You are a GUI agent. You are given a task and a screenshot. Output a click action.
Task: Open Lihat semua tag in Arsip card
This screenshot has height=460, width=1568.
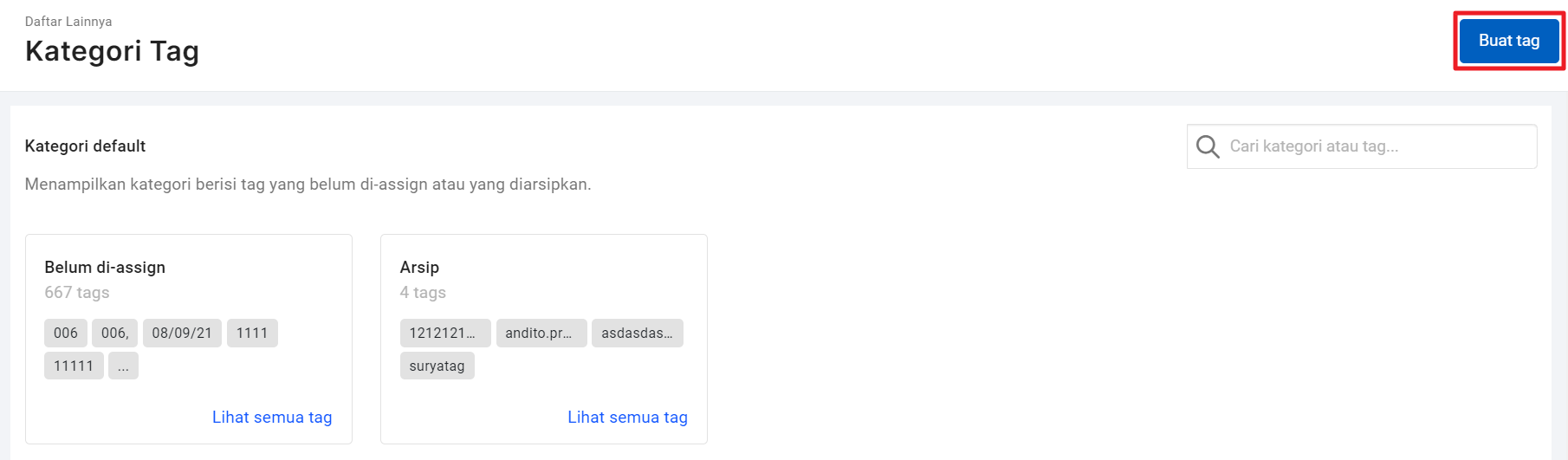[x=627, y=418]
